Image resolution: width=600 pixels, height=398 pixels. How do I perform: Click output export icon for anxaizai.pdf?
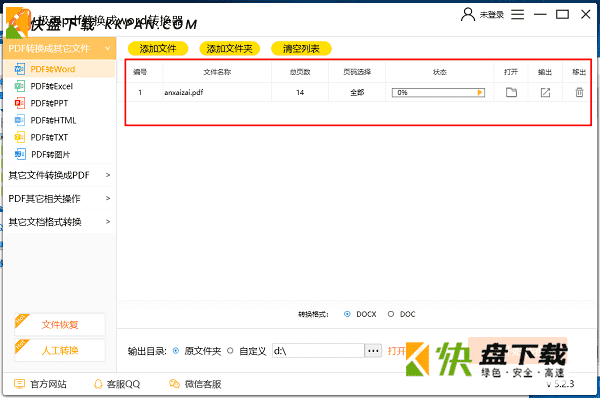pyautogui.click(x=545, y=92)
